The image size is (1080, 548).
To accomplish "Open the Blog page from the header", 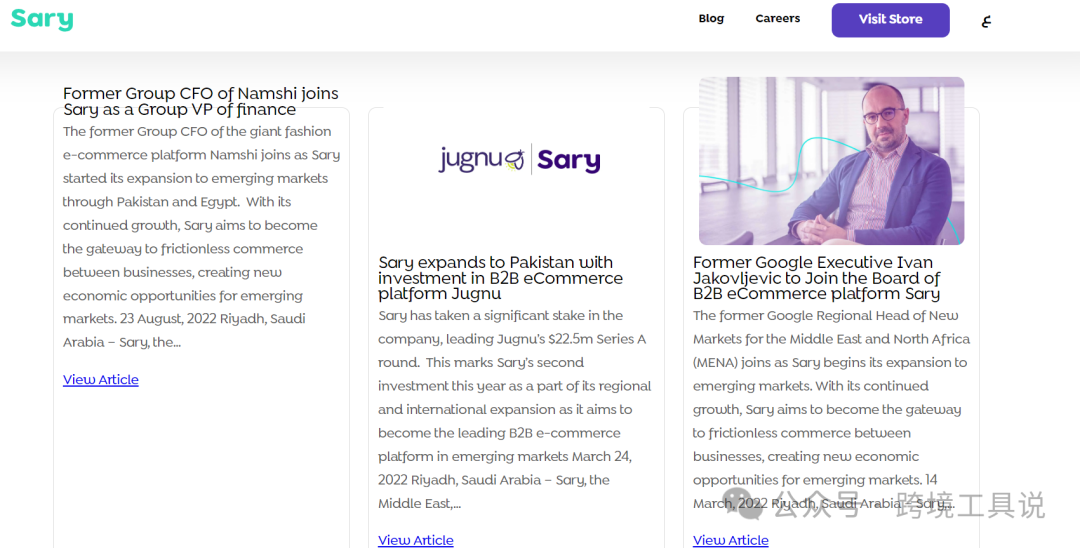I will (711, 19).
